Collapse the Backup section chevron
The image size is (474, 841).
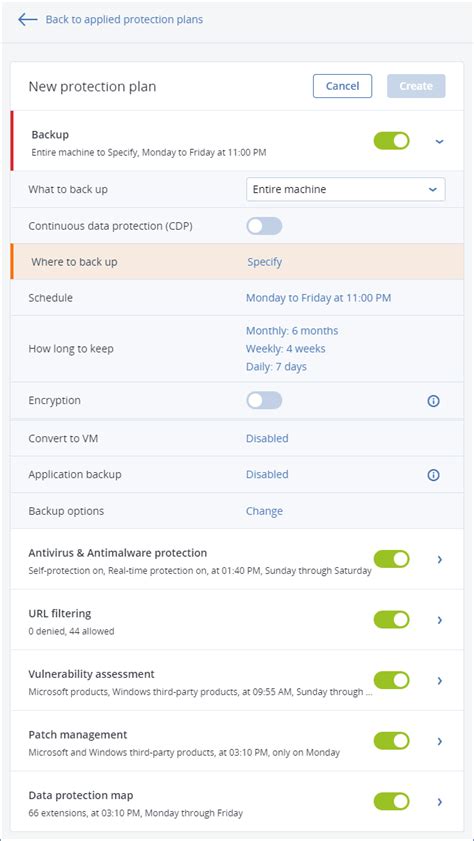440,142
